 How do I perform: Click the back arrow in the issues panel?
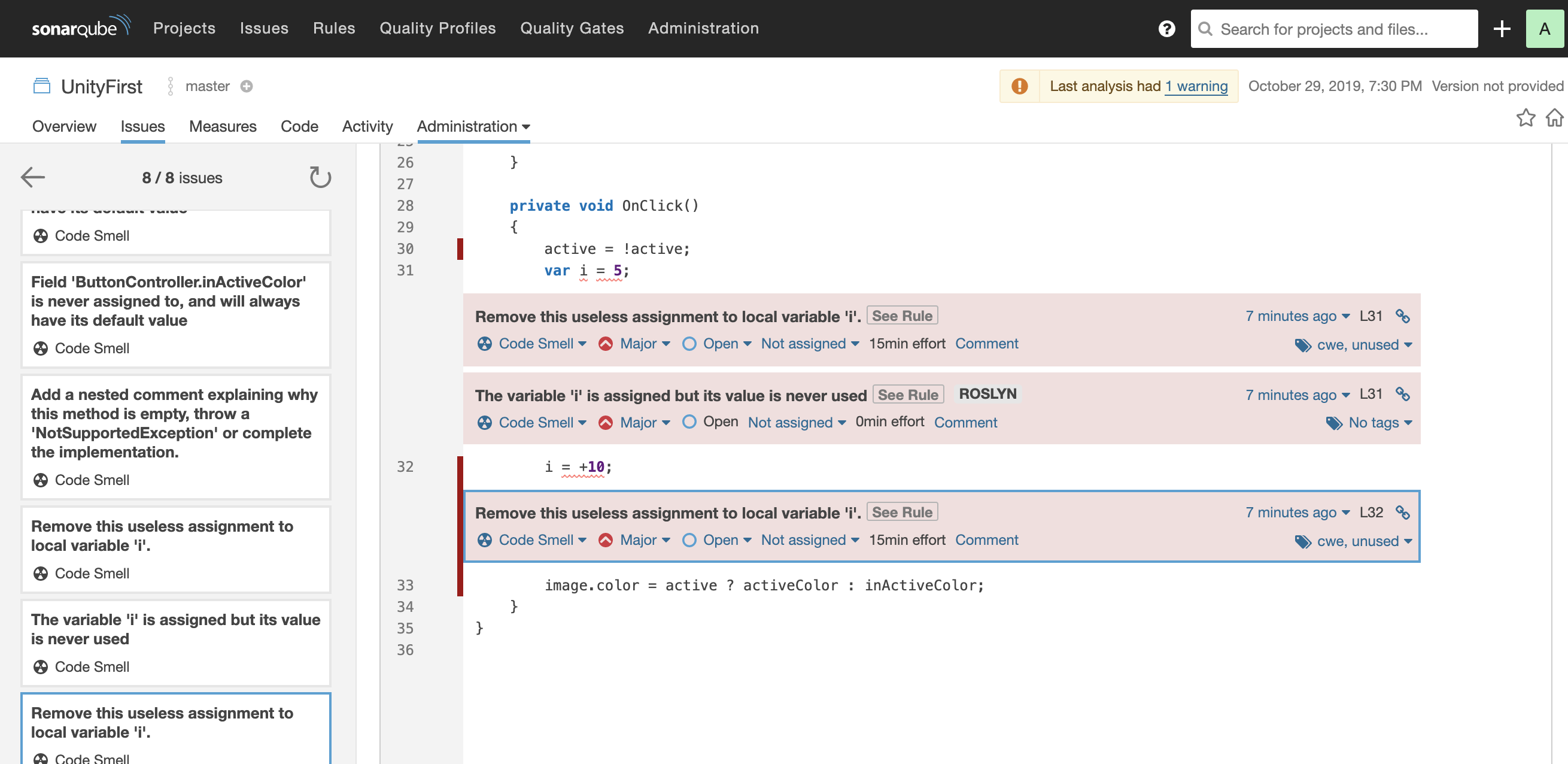pos(32,177)
